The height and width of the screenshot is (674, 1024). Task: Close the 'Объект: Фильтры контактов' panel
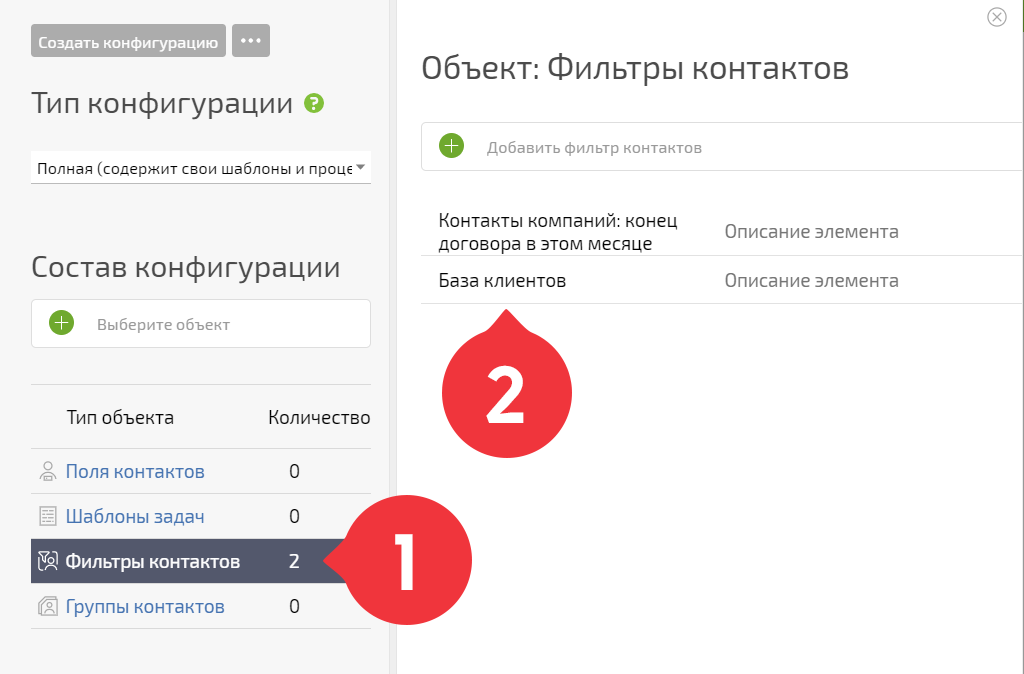(x=997, y=17)
